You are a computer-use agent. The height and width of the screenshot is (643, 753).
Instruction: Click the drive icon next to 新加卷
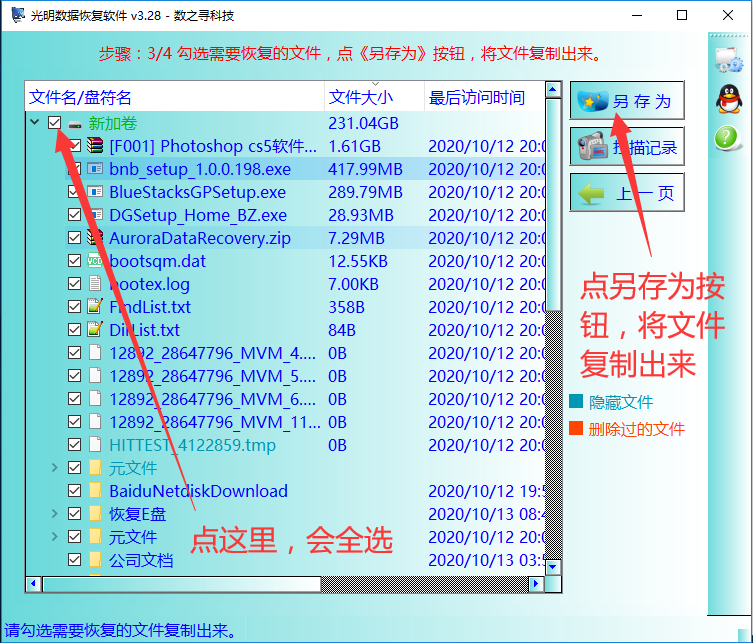(x=75, y=125)
